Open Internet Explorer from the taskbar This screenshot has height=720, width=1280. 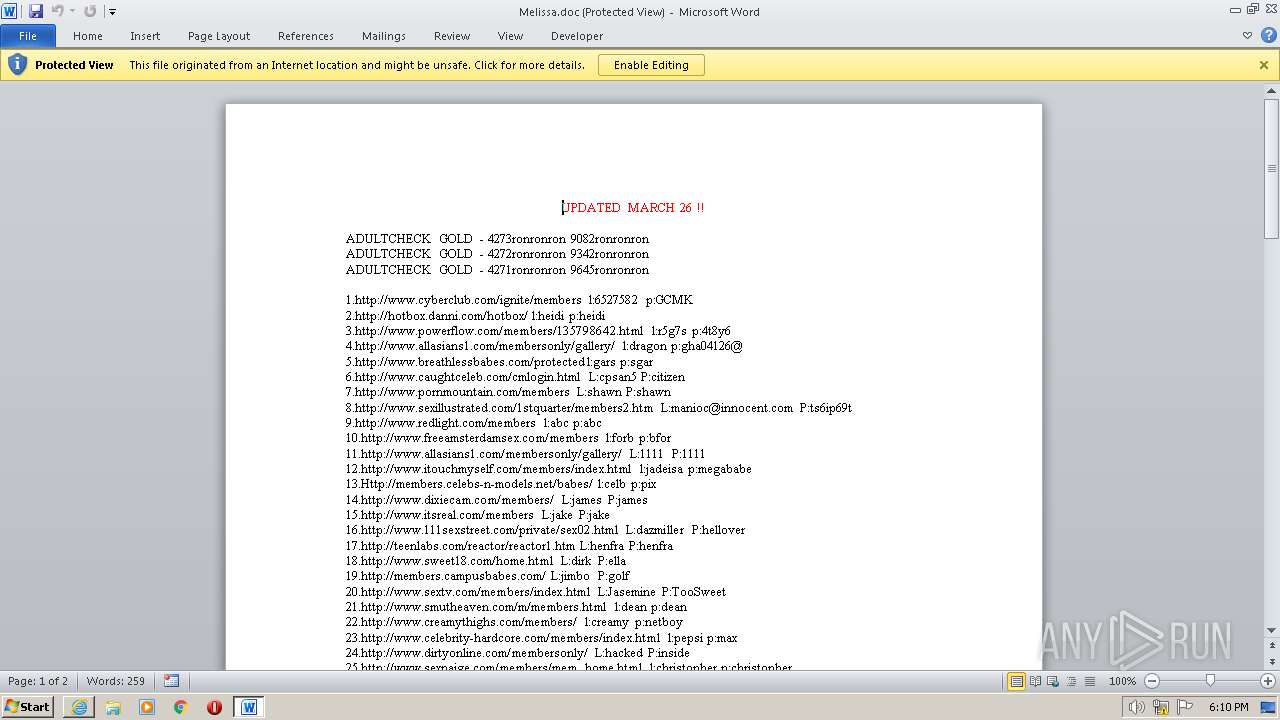[79, 707]
